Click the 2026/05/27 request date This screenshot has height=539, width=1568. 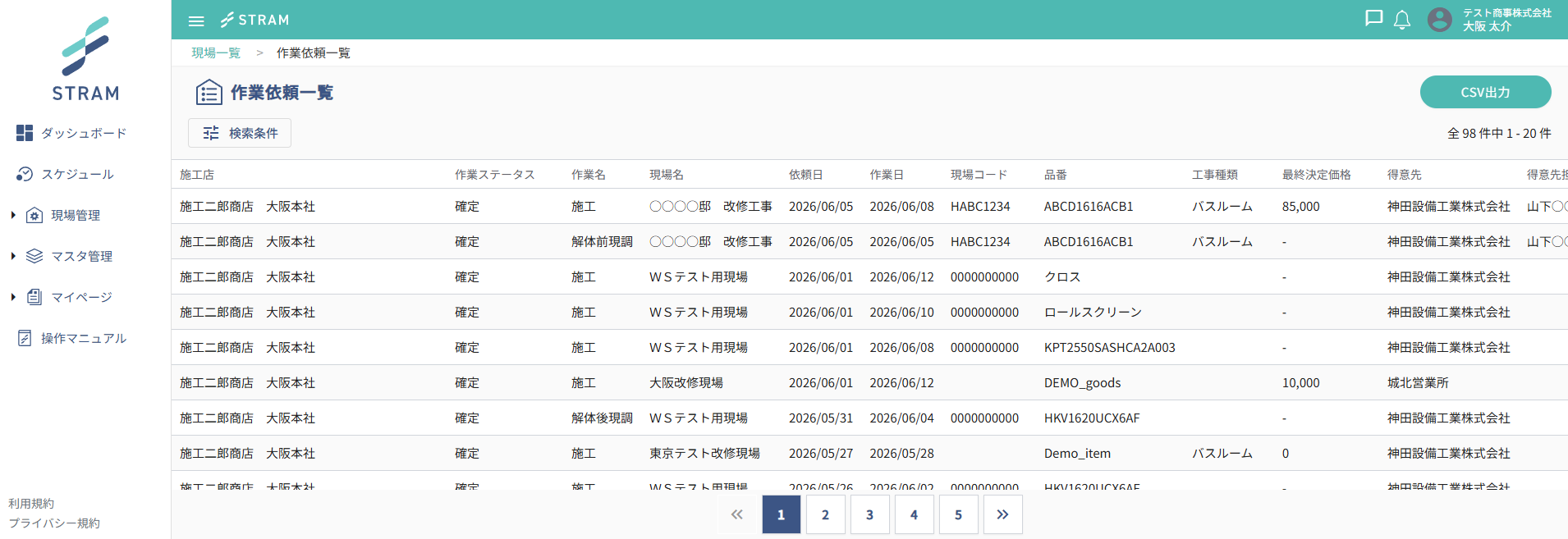(x=821, y=453)
